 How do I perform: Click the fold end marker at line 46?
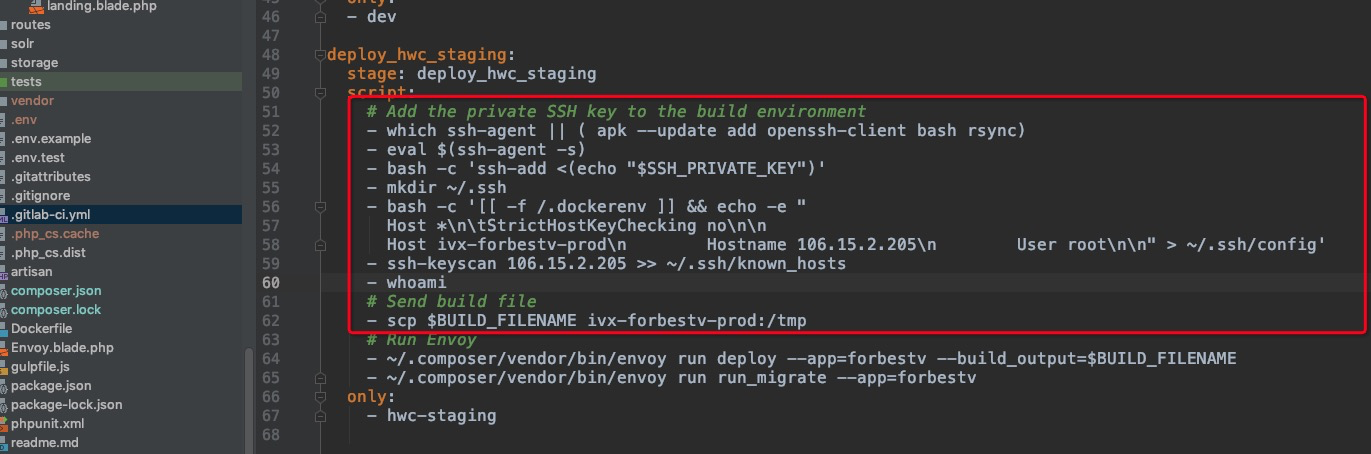pyautogui.click(x=320, y=17)
